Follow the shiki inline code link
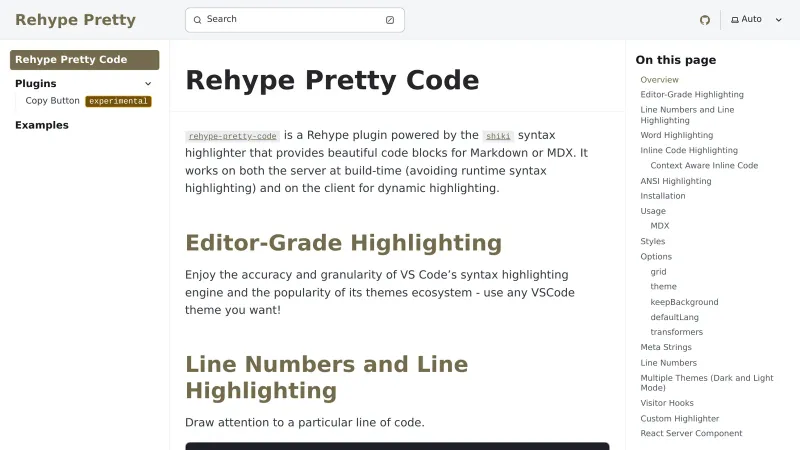Screen dimensions: 800x450 tap(497, 136)
